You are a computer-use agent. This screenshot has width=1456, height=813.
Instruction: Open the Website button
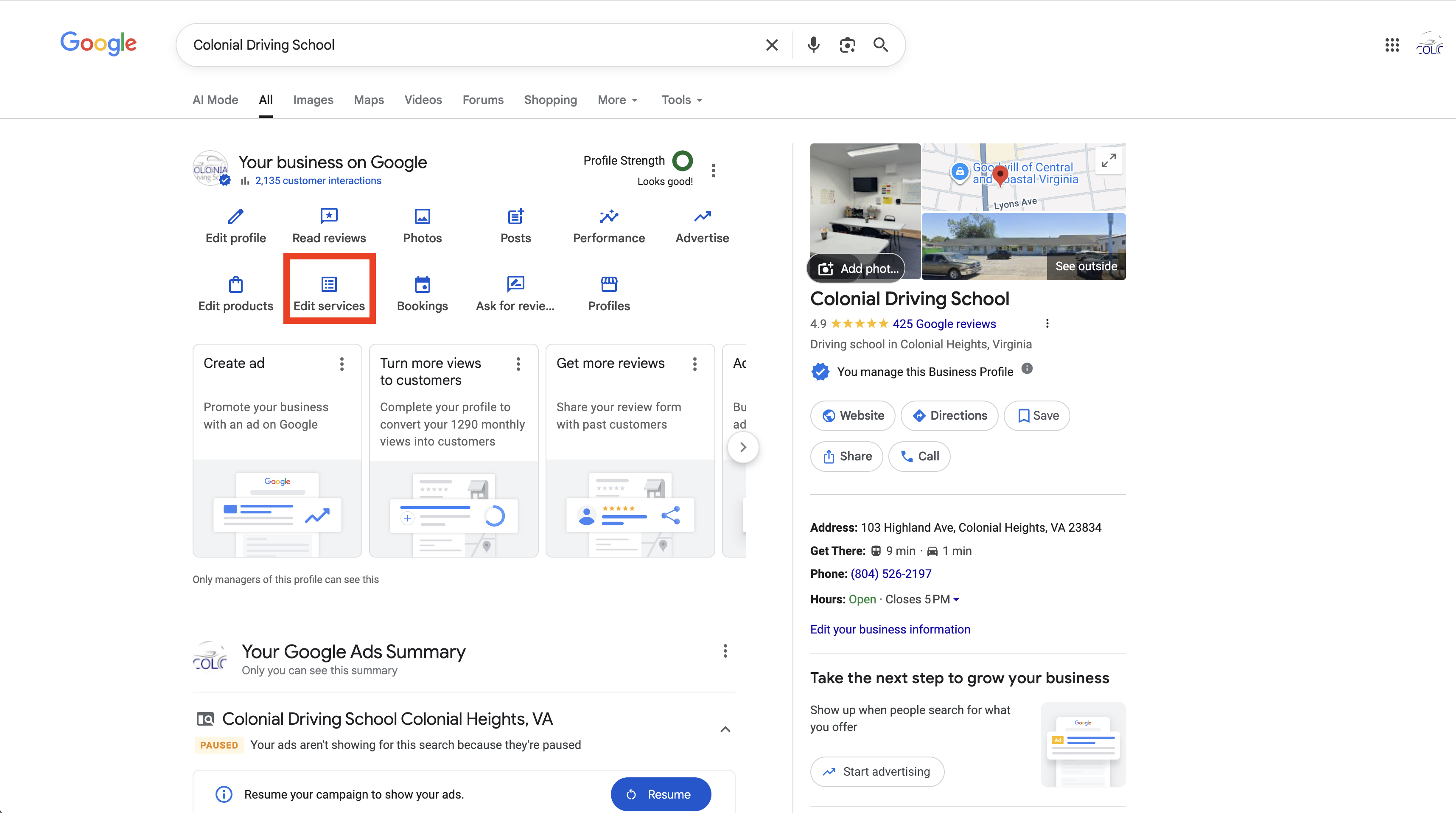(852, 415)
